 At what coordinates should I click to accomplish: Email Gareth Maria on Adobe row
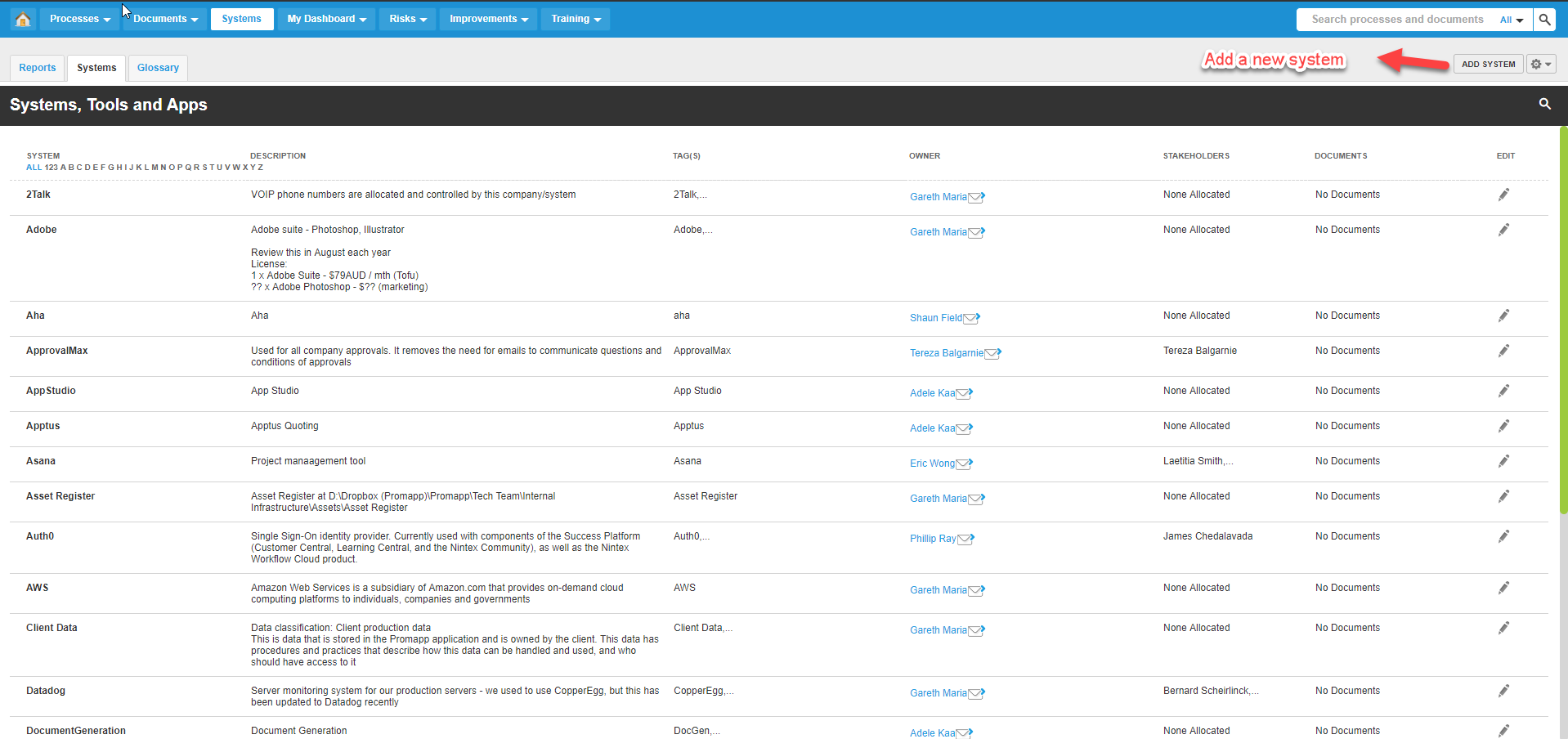(977, 232)
